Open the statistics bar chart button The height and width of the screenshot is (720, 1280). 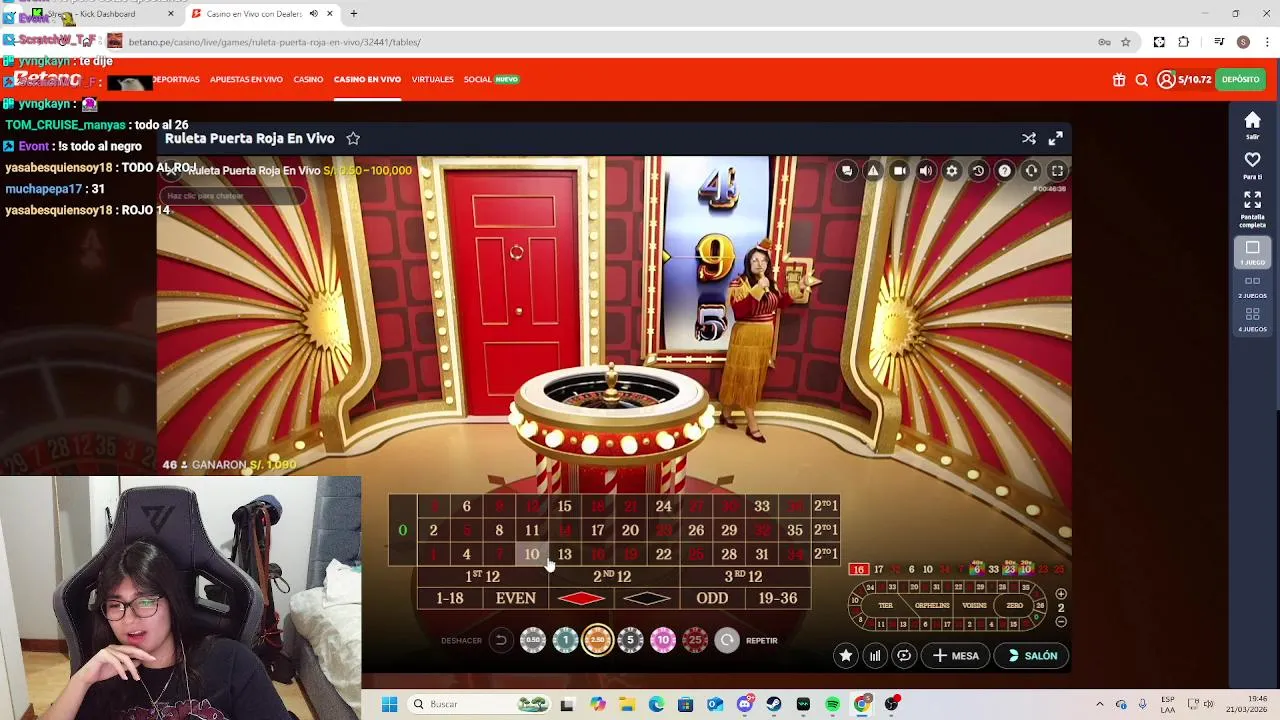[x=875, y=656]
